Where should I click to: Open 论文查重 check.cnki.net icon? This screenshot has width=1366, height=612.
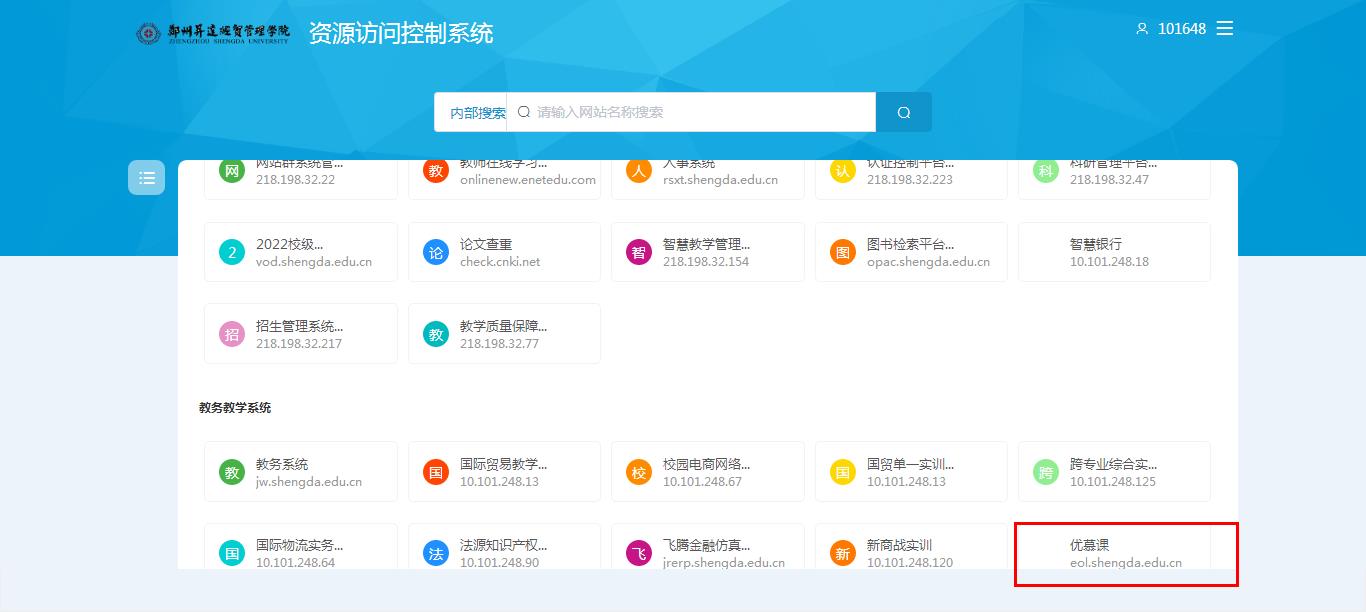[x=436, y=253]
